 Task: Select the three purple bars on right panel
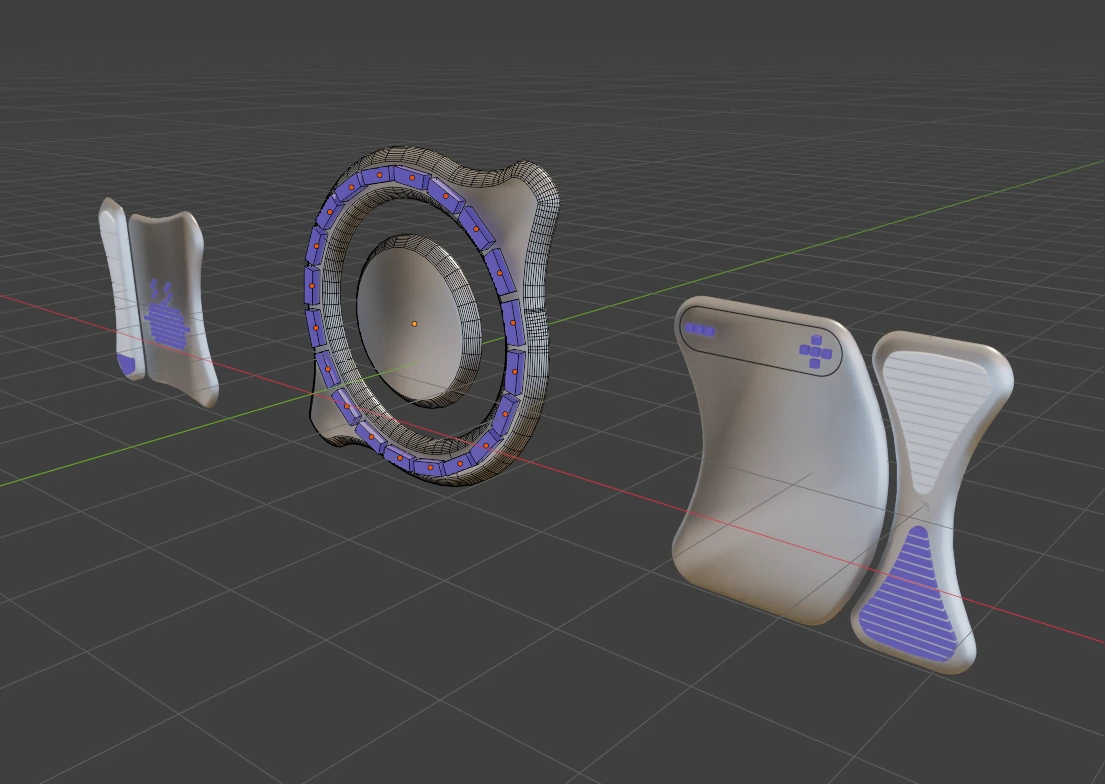700,329
